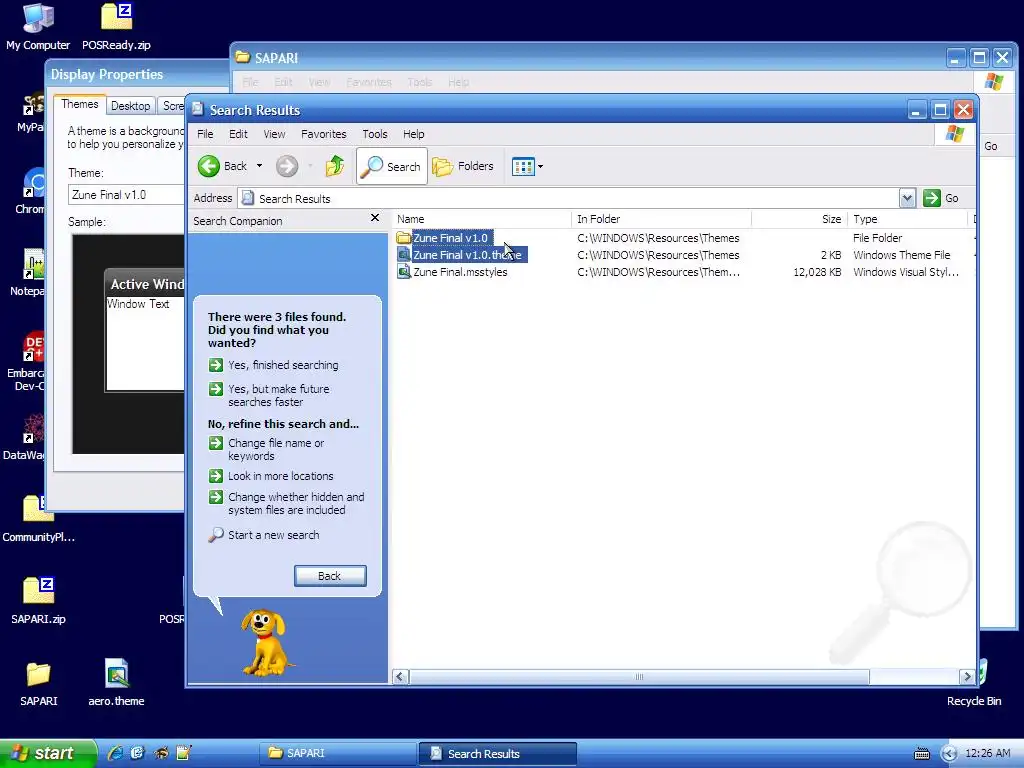The height and width of the screenshot is (768, 1024).
Task: Click the 12:26 AM taskbar clock
Action: point(987,753)
